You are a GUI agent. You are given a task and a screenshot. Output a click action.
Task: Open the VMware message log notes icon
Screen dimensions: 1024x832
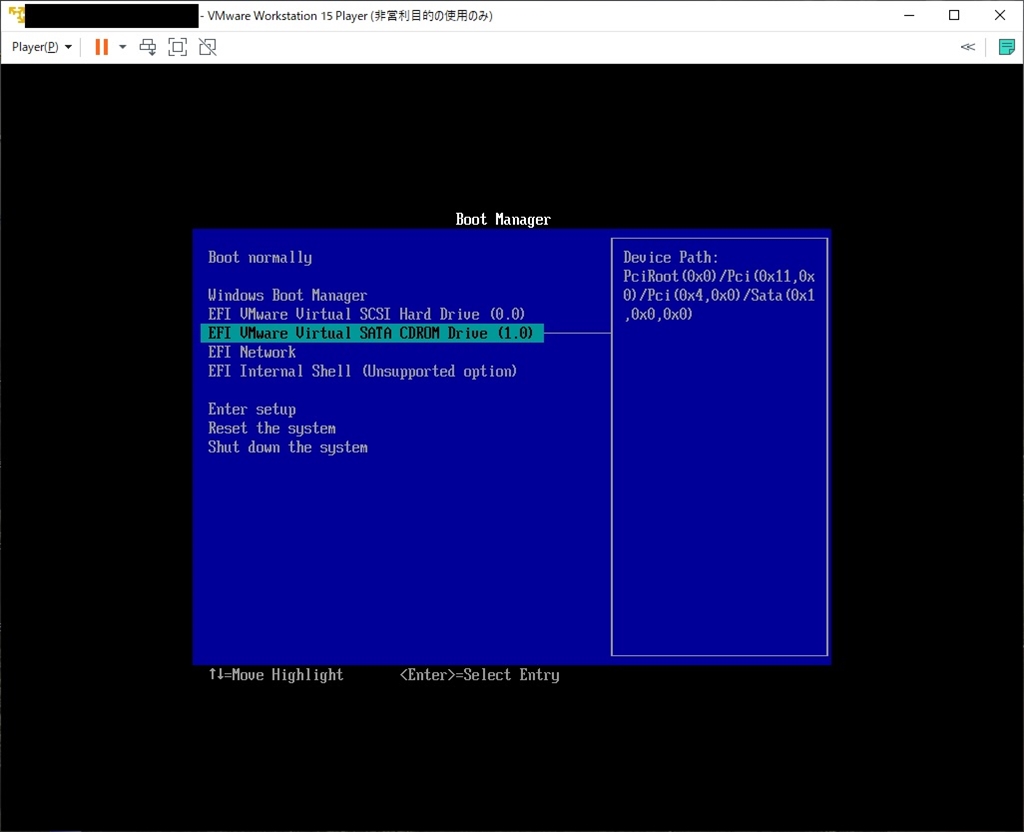point(1006,47)
